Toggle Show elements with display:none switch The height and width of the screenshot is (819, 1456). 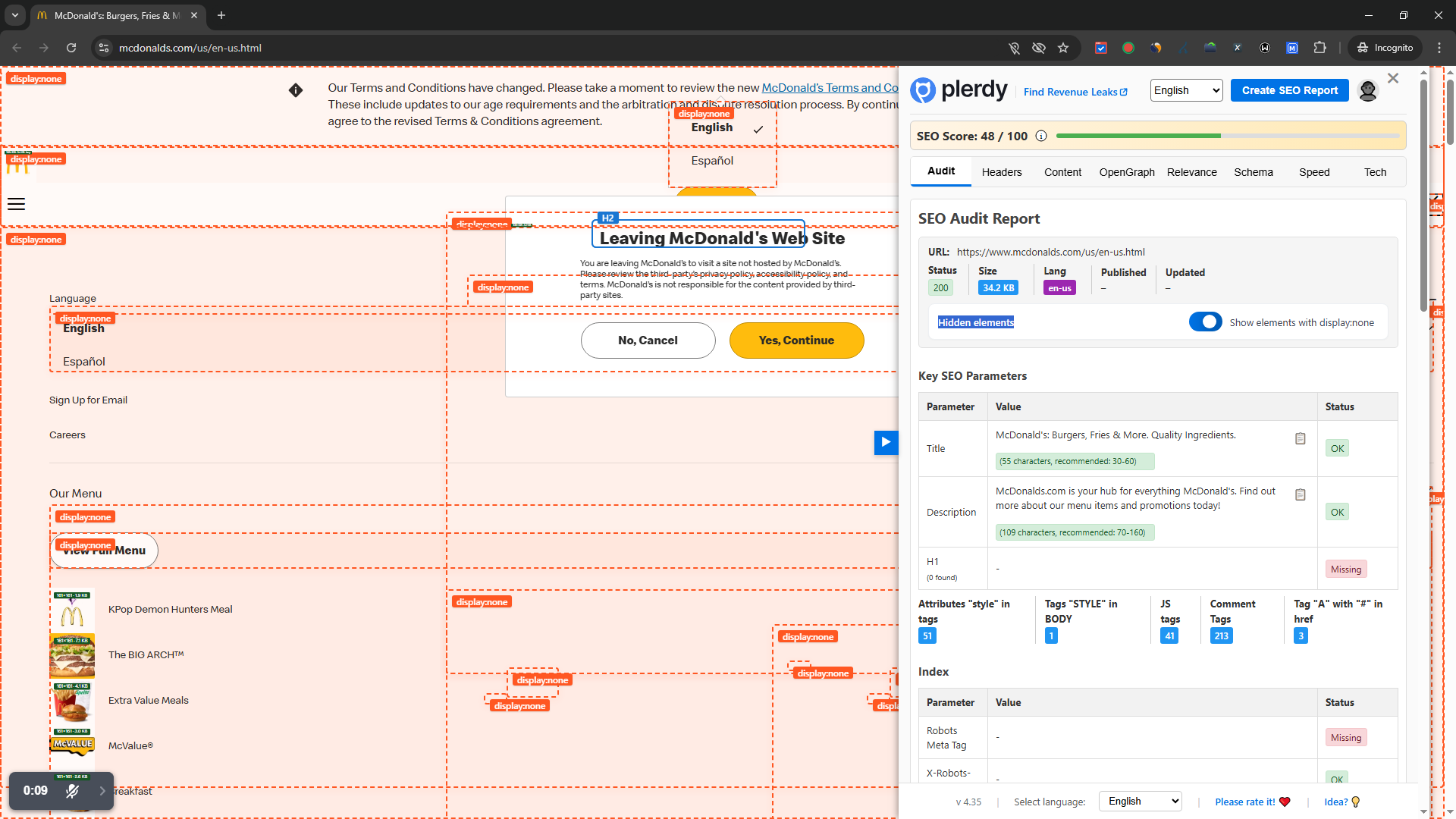[x=1205, y=322]
